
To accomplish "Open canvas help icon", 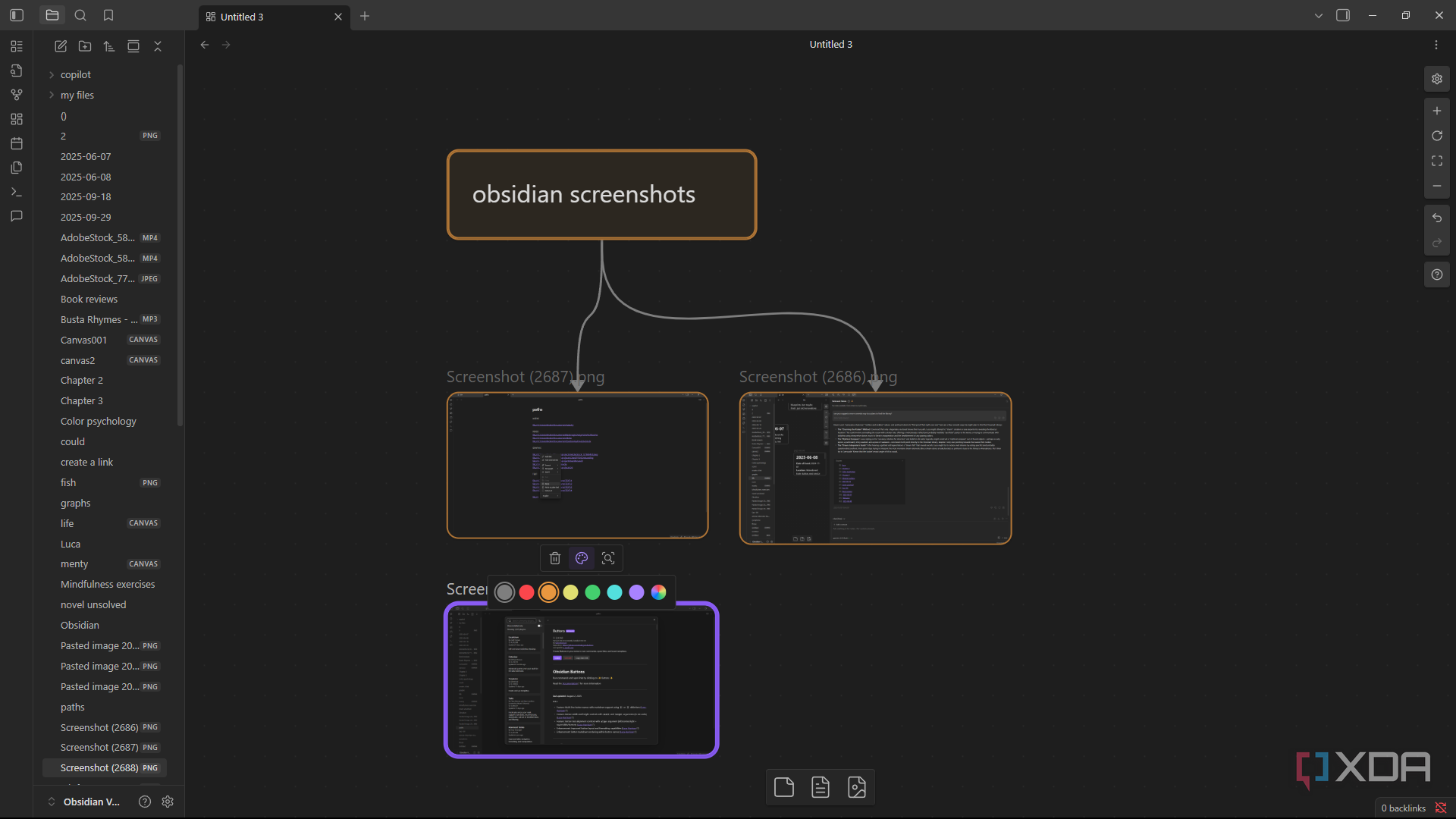I will (1437, 275).
